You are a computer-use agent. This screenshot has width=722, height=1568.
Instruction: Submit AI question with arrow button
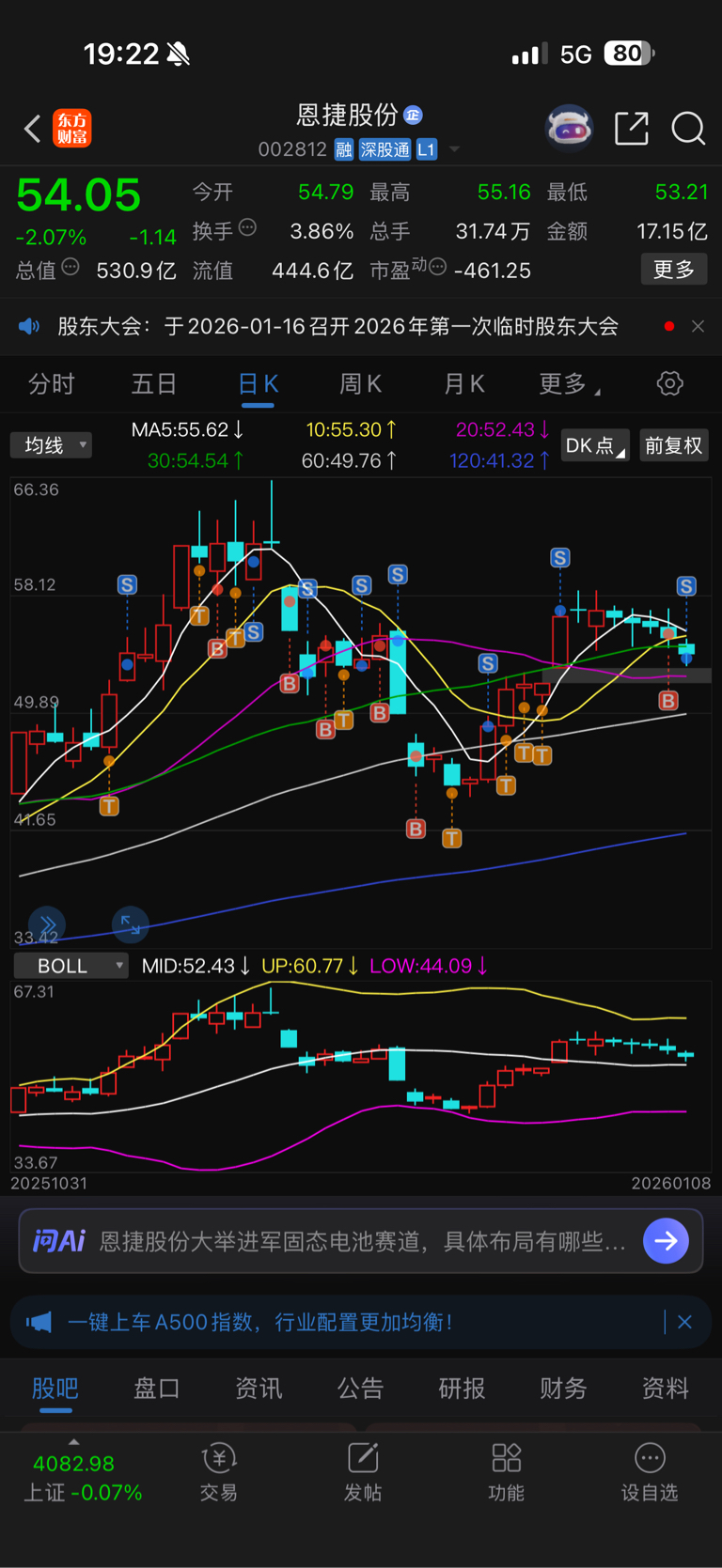pyautogui.click(x=666, y=1241)
